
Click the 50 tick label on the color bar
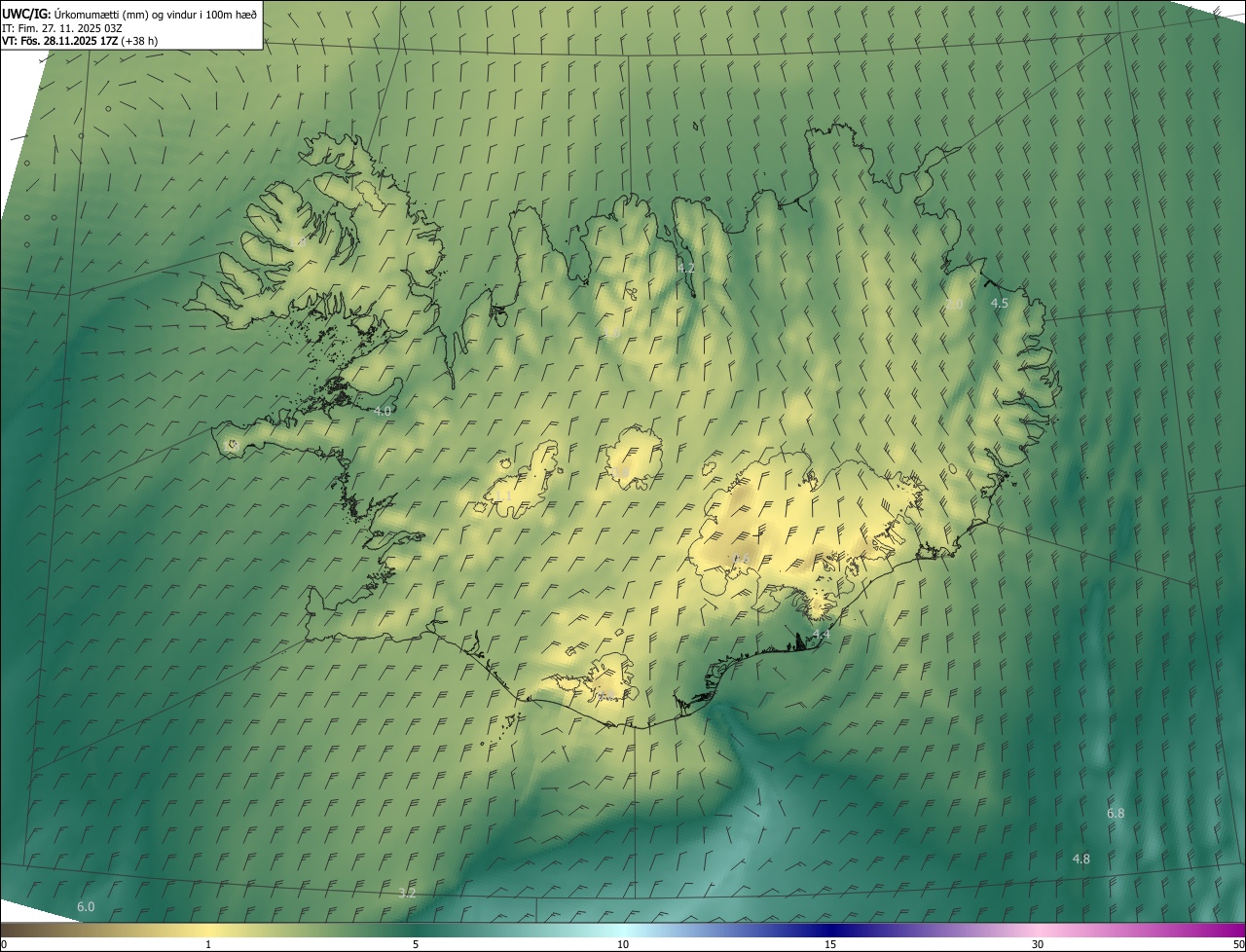click(x=1239, y=944)
